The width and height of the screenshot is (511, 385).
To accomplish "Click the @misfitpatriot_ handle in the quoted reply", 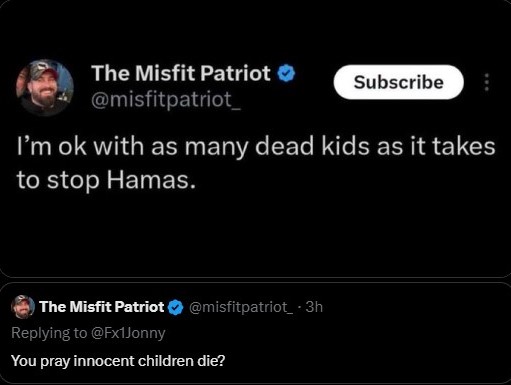I will pos(241,307).
